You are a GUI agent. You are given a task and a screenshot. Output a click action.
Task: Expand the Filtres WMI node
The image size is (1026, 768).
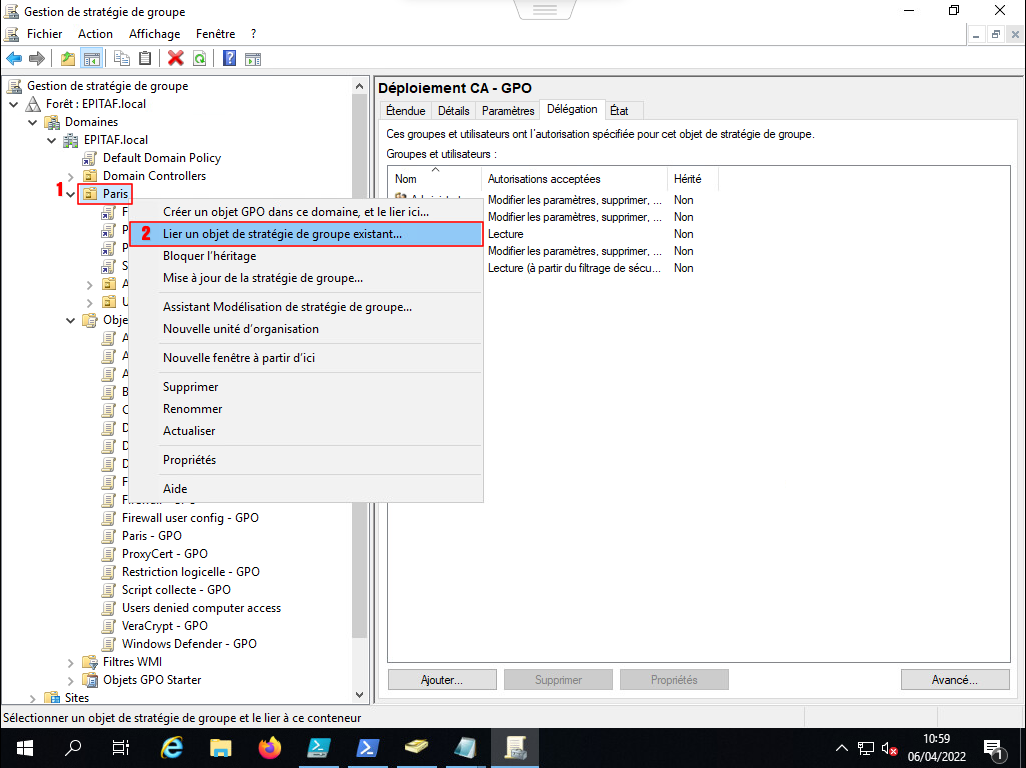click(71, 662)
